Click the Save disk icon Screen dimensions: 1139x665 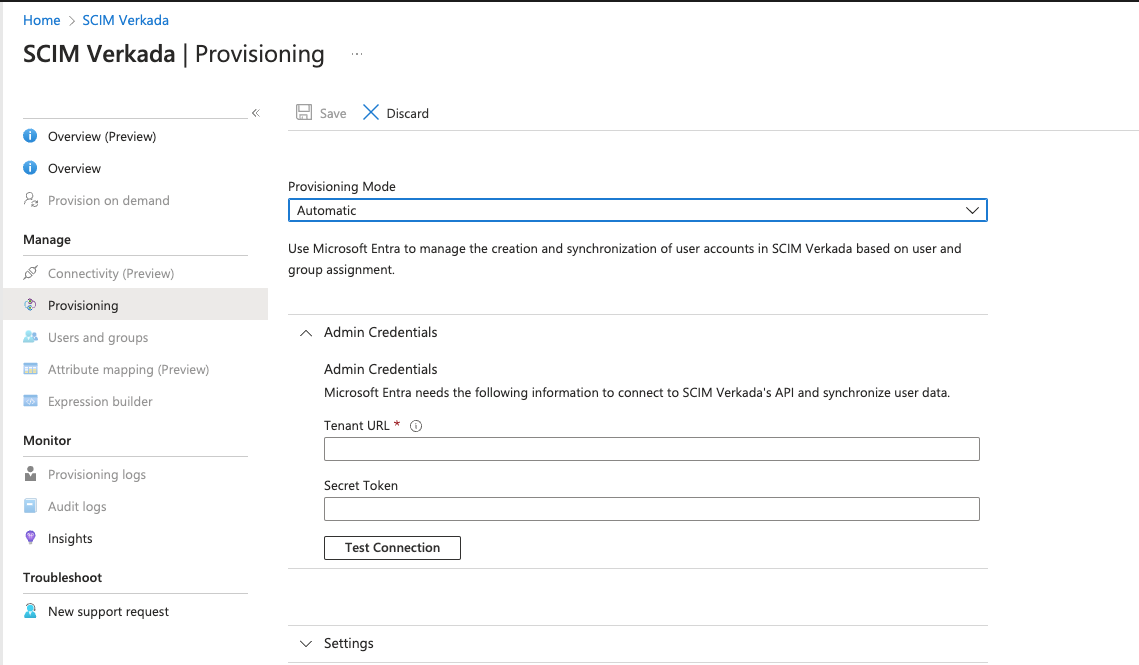click(x=304, y=113)
